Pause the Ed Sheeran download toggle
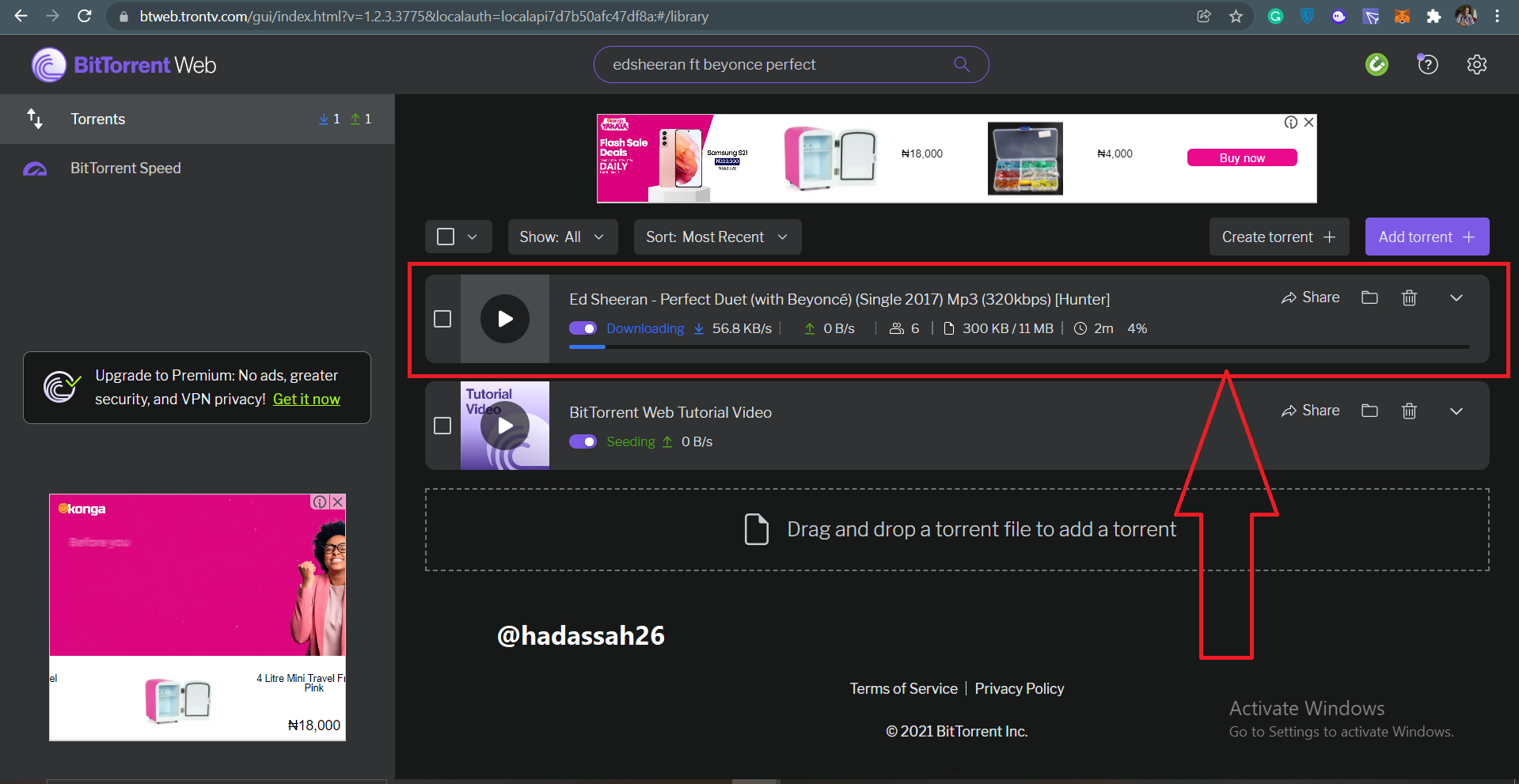1519x784 pixels. [583, 328]
